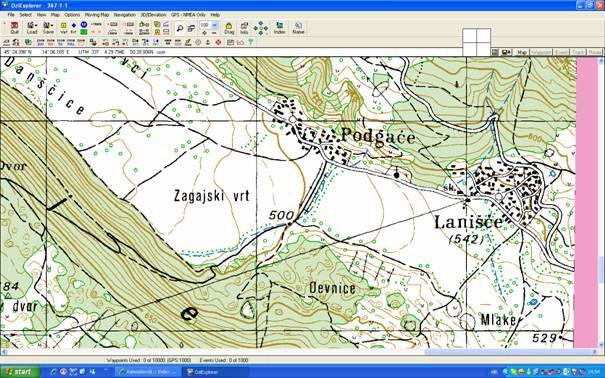
Task: Click the blue circular route waypoint icon
Action: coord(84,25)
